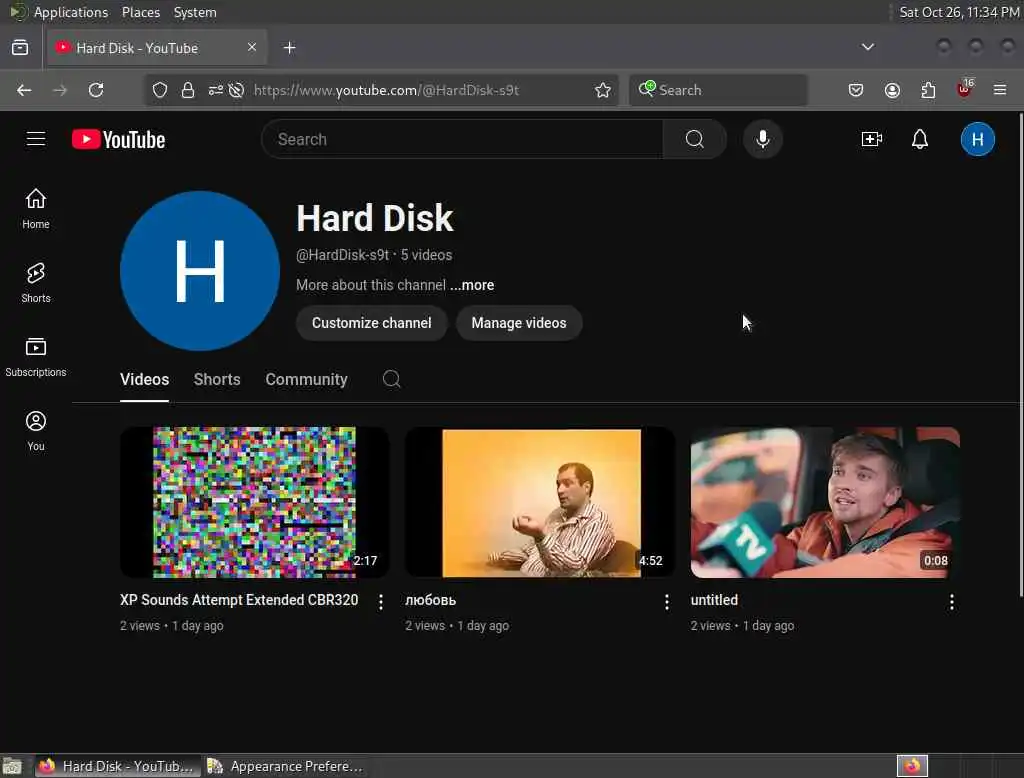The width and height of the screenshot is (1024, 778).
Task: Click the channel search magnifier icon
Action: (x=391, y=379)
